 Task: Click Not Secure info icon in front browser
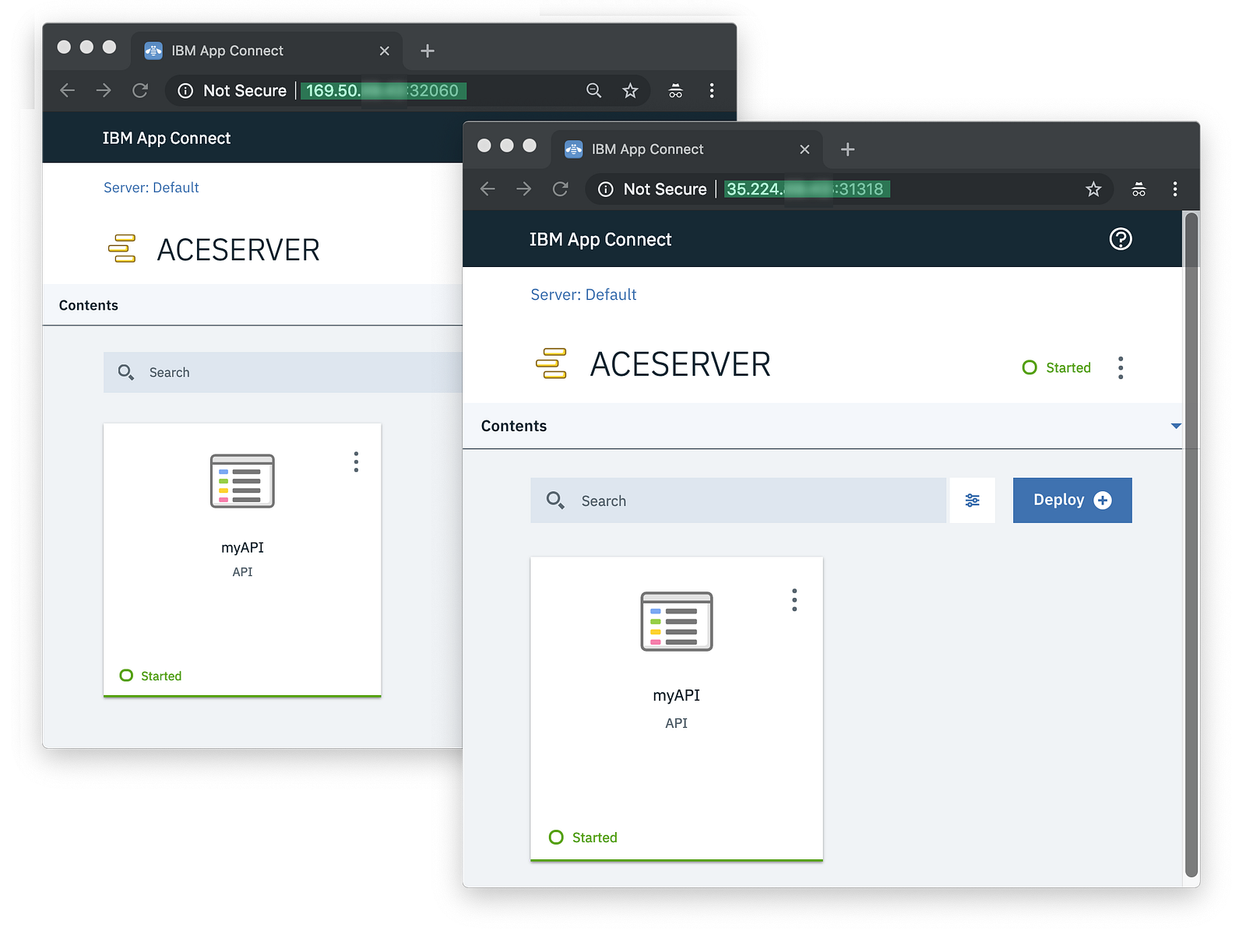(606, 189)
